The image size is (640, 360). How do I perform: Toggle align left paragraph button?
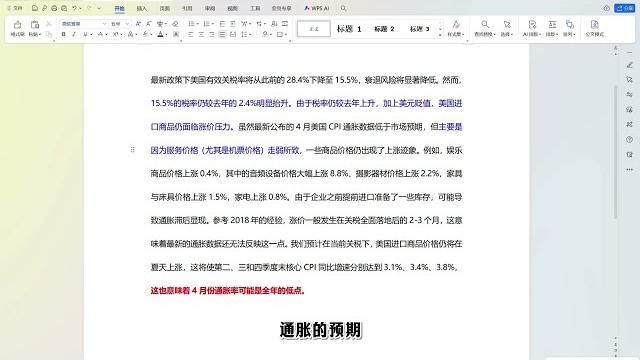[191, 35]
